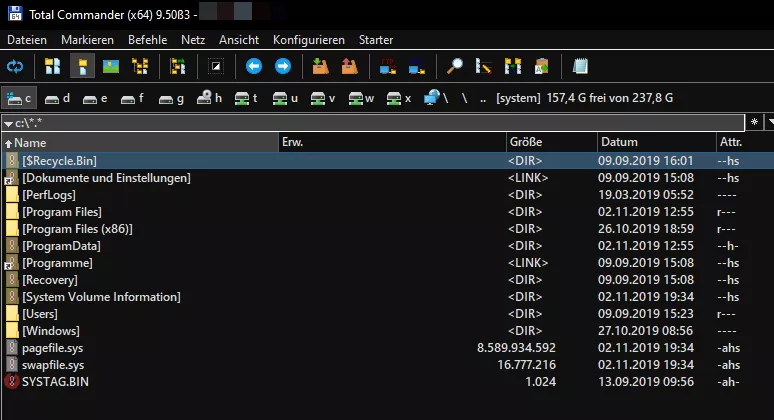Open the FTP connect icon
774x420 pixels.
(x=387, y=66)
